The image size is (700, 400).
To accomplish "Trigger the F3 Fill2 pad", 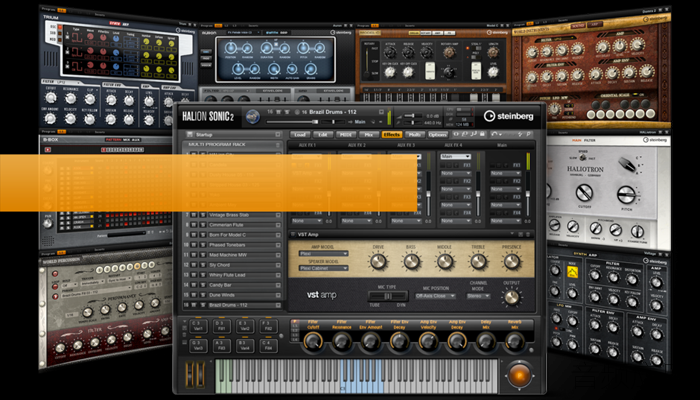I will 268,325.
